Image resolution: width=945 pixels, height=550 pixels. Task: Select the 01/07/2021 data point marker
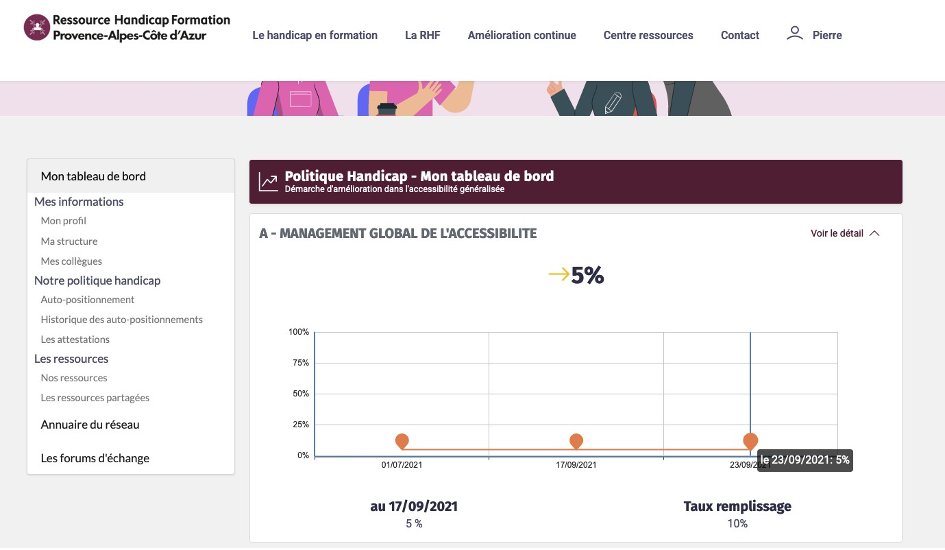coord(402,442)
